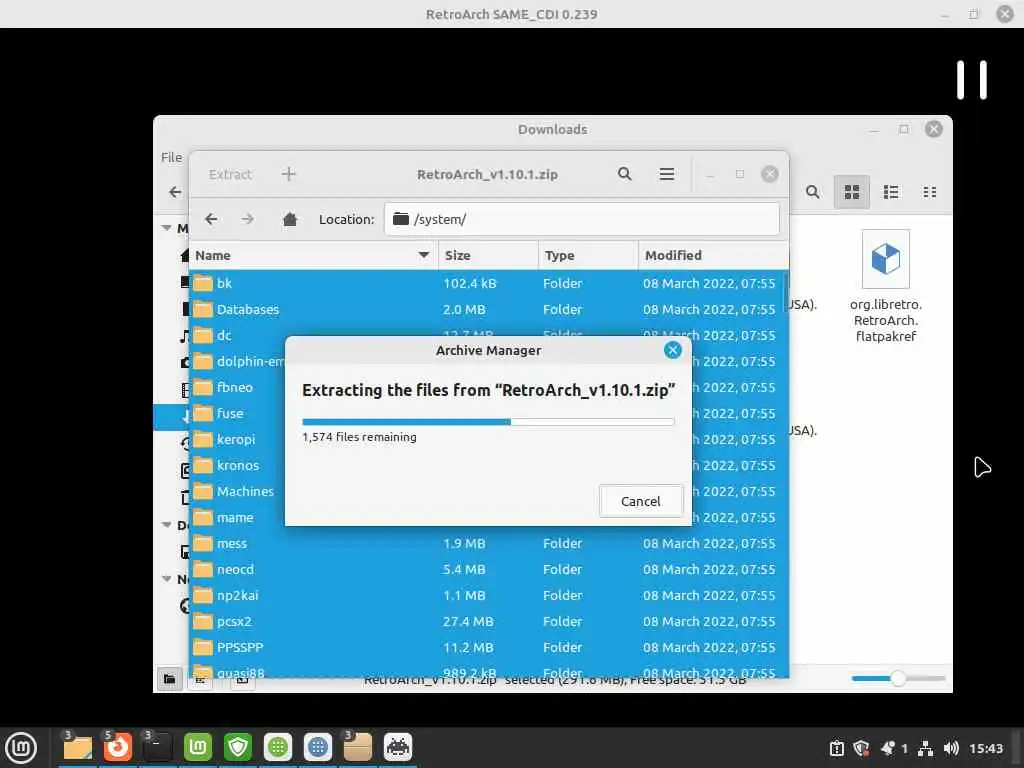Adjust the Downloads zoom slider
Screen dimensions: 1024x768
click(898, 679)
